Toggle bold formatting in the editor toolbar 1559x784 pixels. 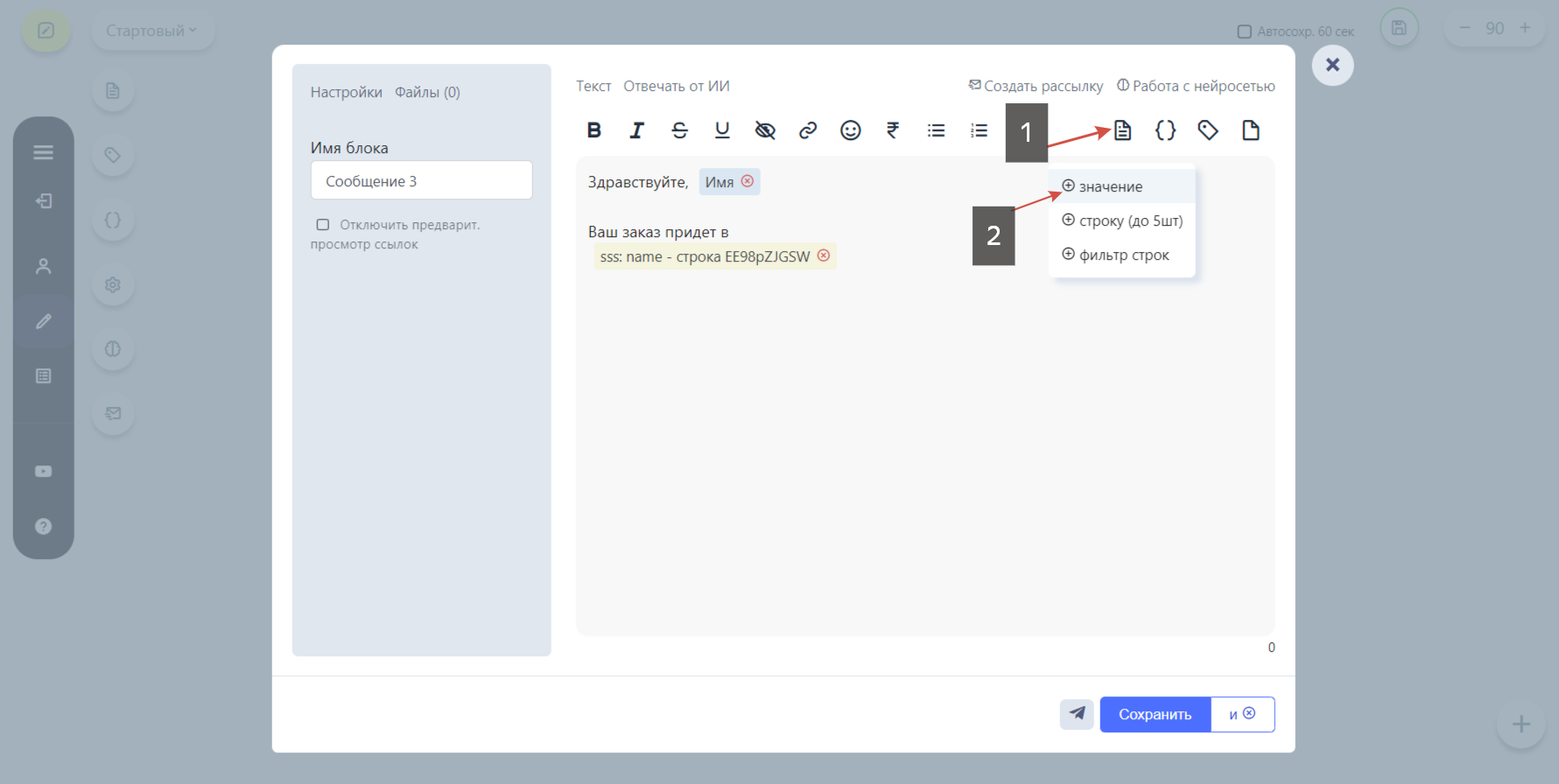593,130
